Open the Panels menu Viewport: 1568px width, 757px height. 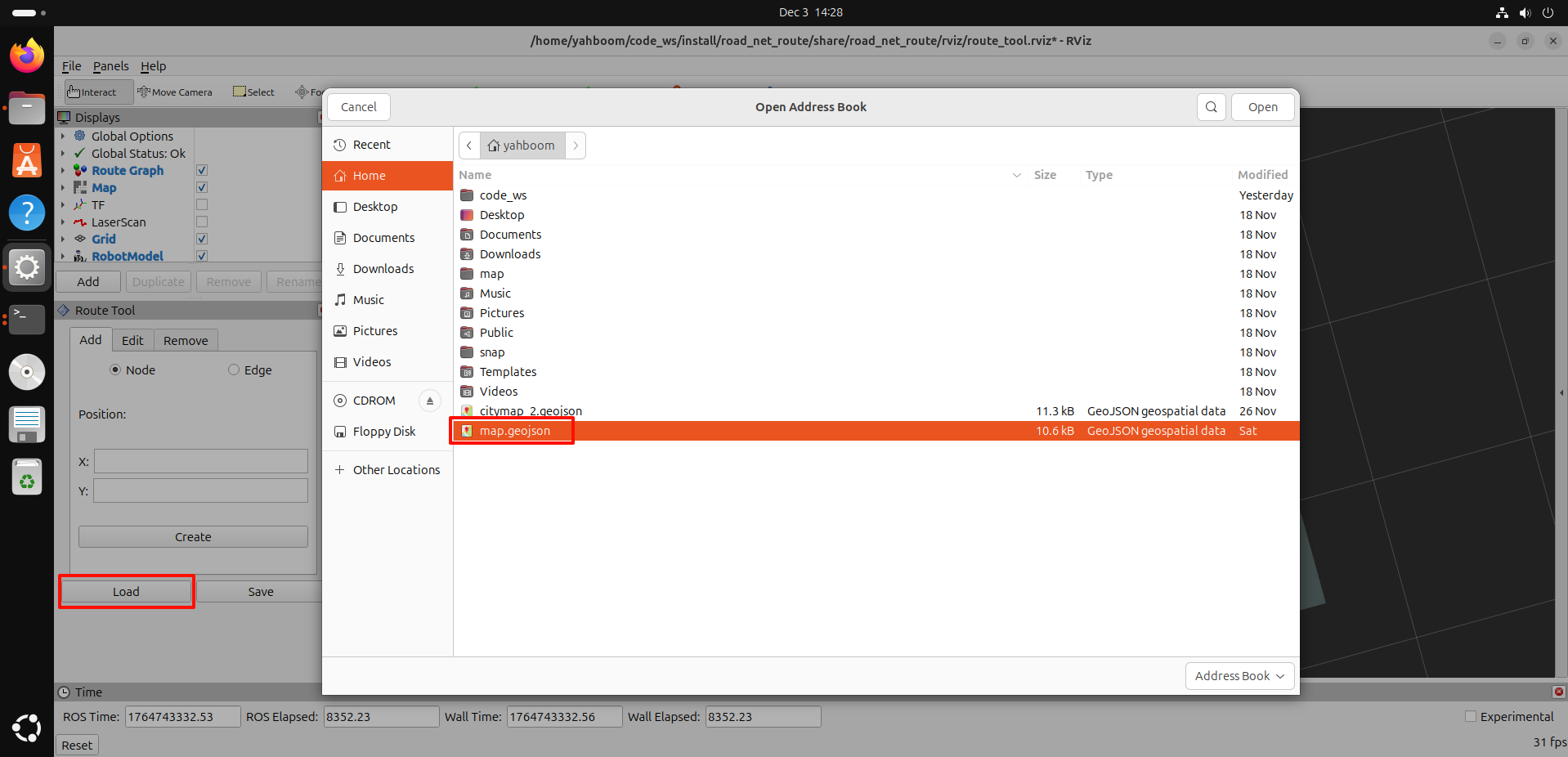pyautogui.click(x=110, y=66)
